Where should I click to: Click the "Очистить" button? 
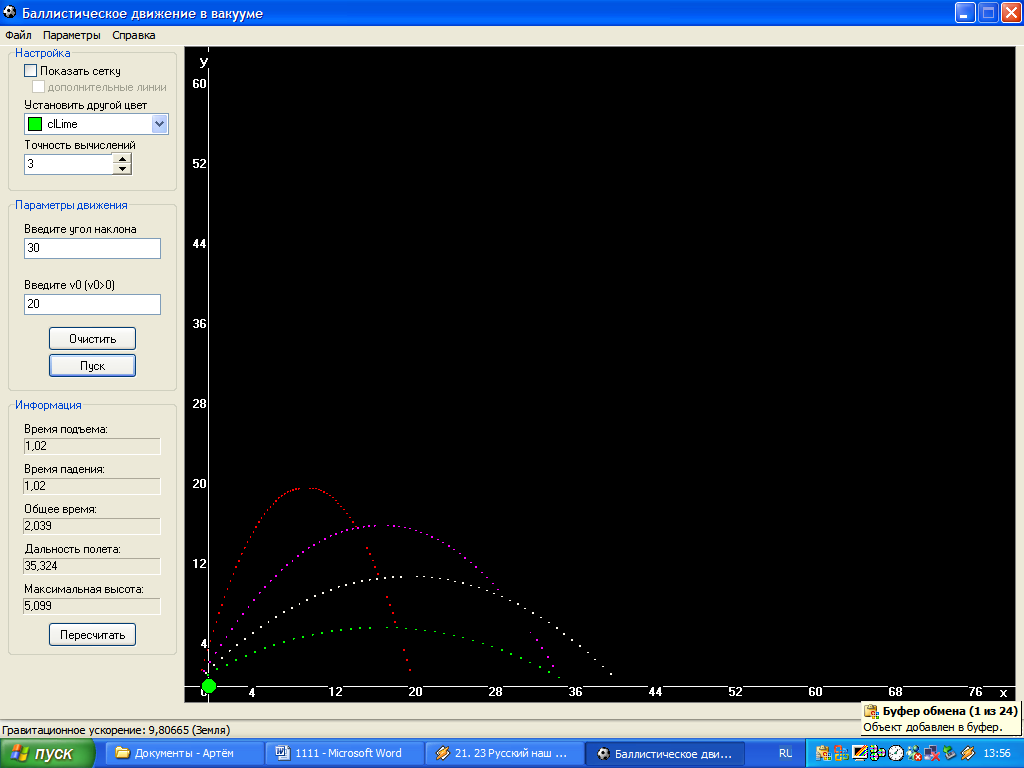pyautogui.click(x=92, y=338)
